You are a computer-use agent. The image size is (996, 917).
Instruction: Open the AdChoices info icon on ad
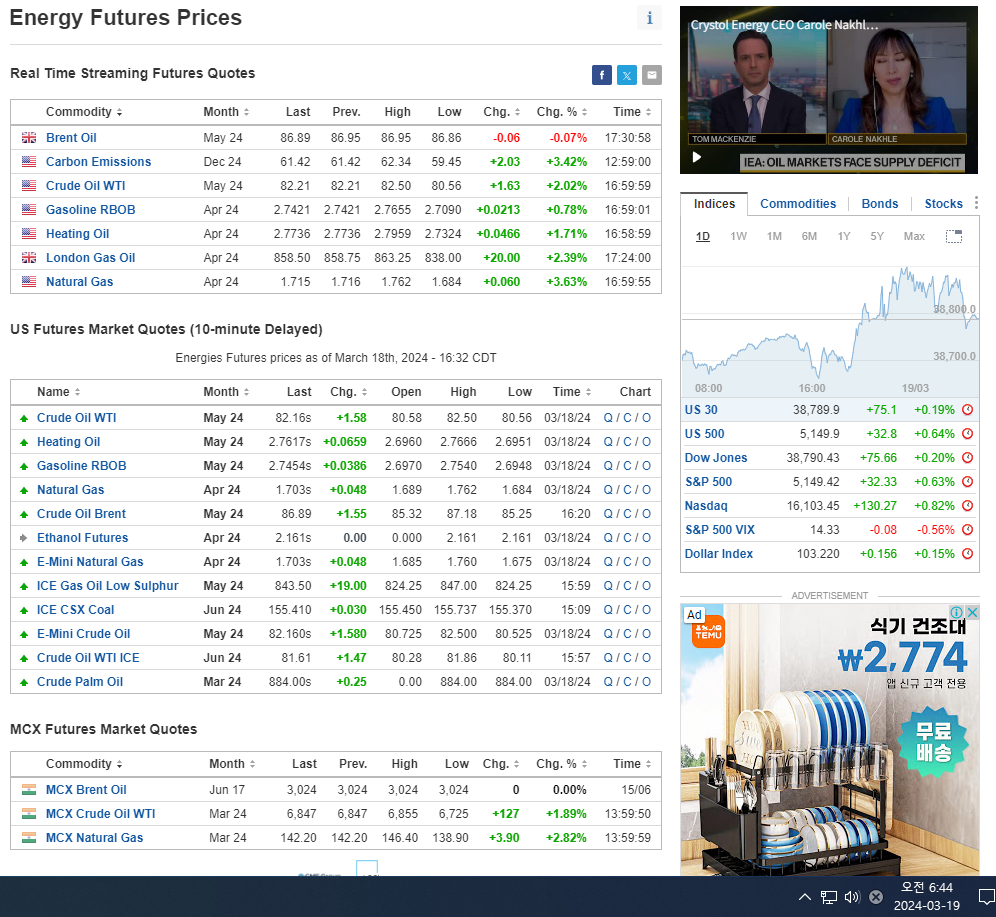point(957,612)
